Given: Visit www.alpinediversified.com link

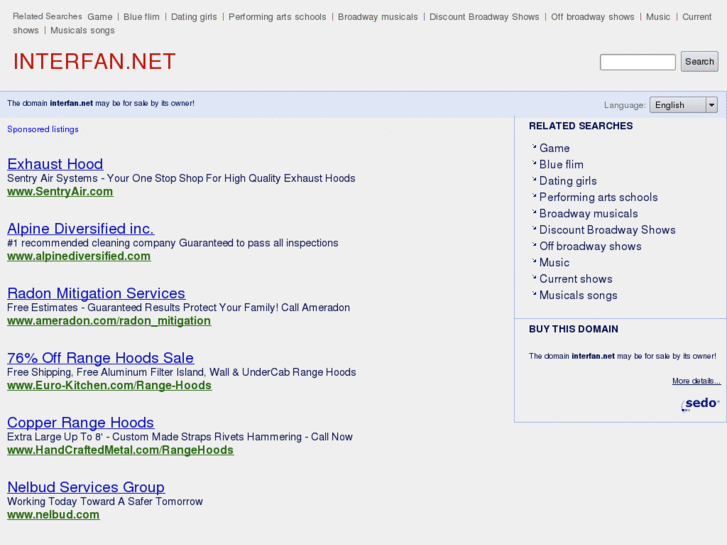Looking at the screenshot, I should point(79,256).
